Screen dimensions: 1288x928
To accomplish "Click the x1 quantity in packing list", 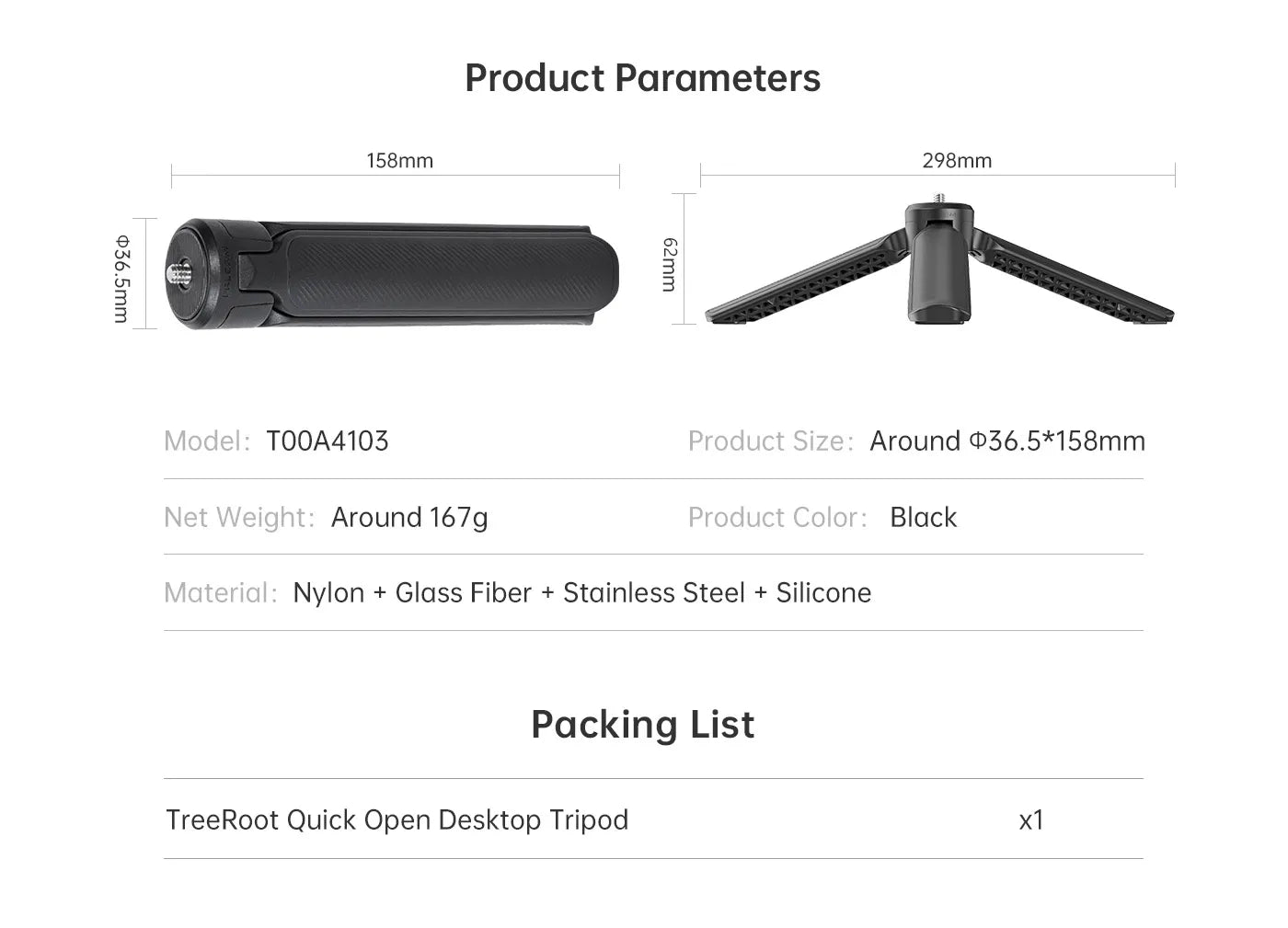I will point(1031,819).
